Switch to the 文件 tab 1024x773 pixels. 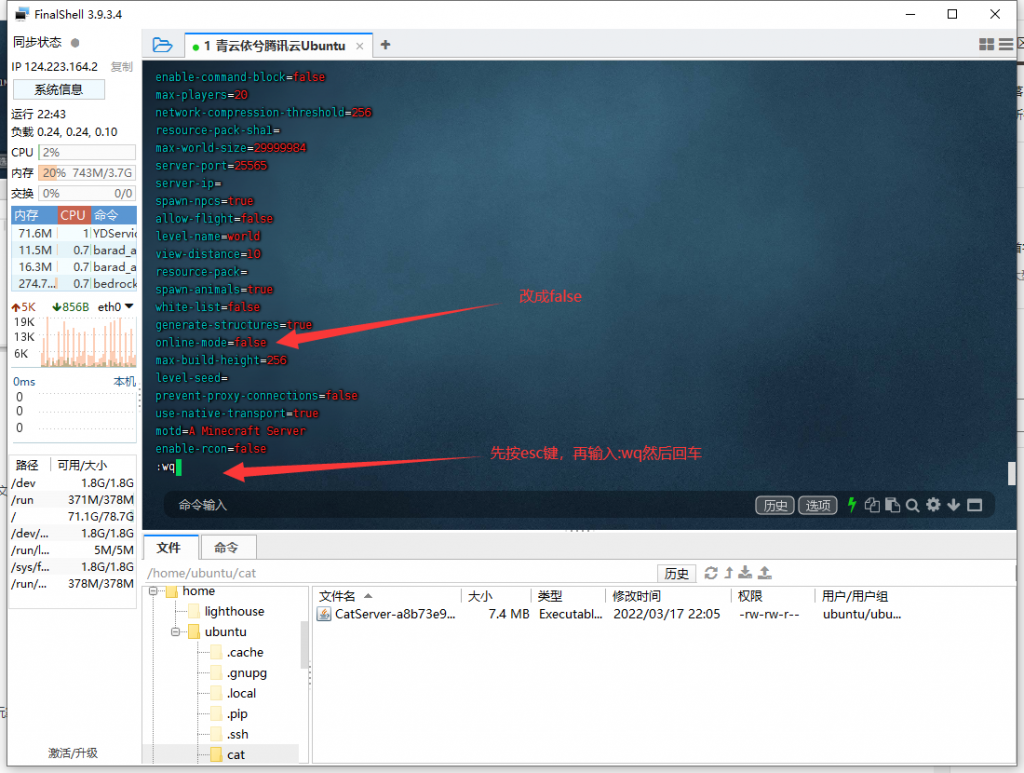point(169,547)
